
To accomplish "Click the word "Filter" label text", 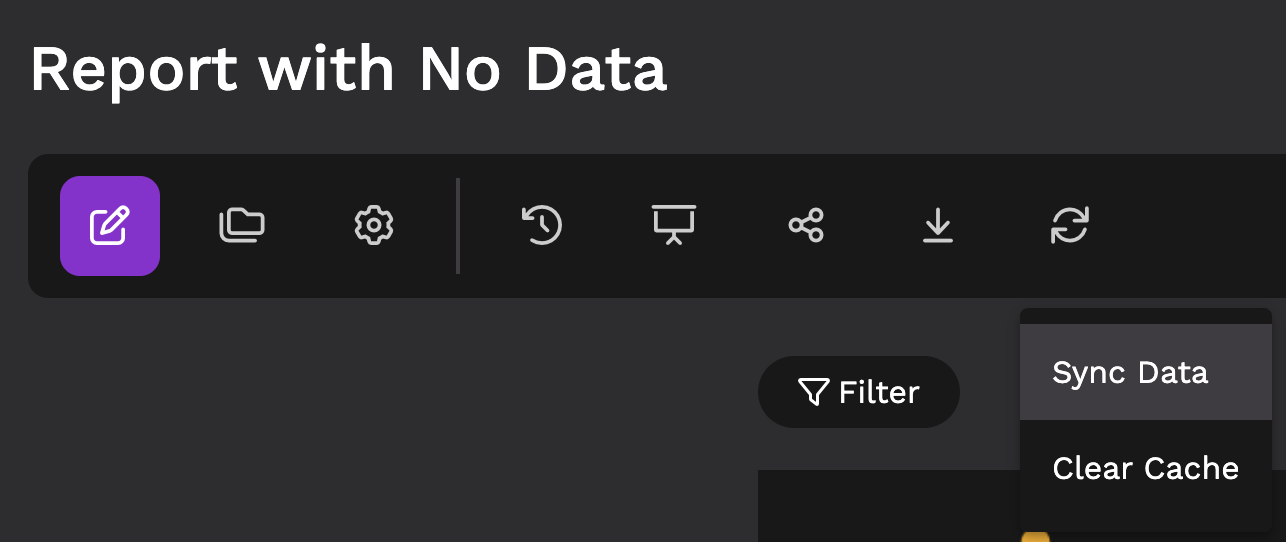I will (x=879, y=392).
